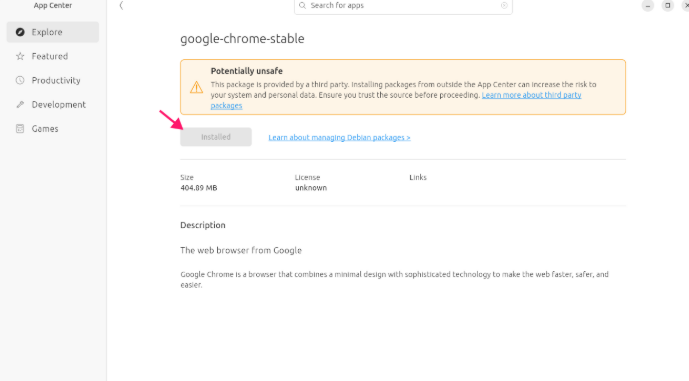Open Learn more about third party packages link
The height and width of the screenshot is (381, 689).
[x=396, y=100]
